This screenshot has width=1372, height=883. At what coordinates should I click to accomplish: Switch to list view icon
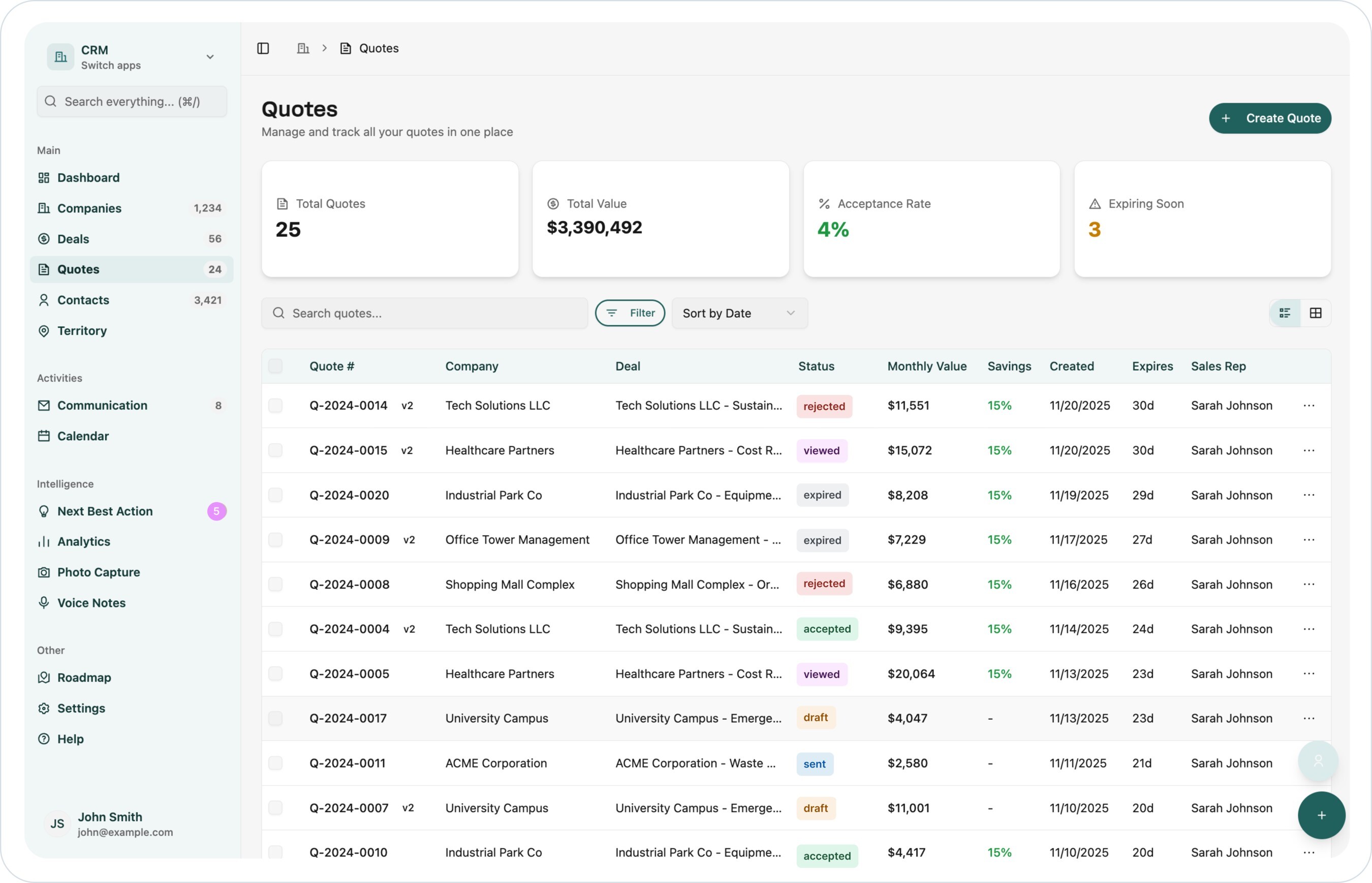pyautogui.click(x=1285, y=313)
